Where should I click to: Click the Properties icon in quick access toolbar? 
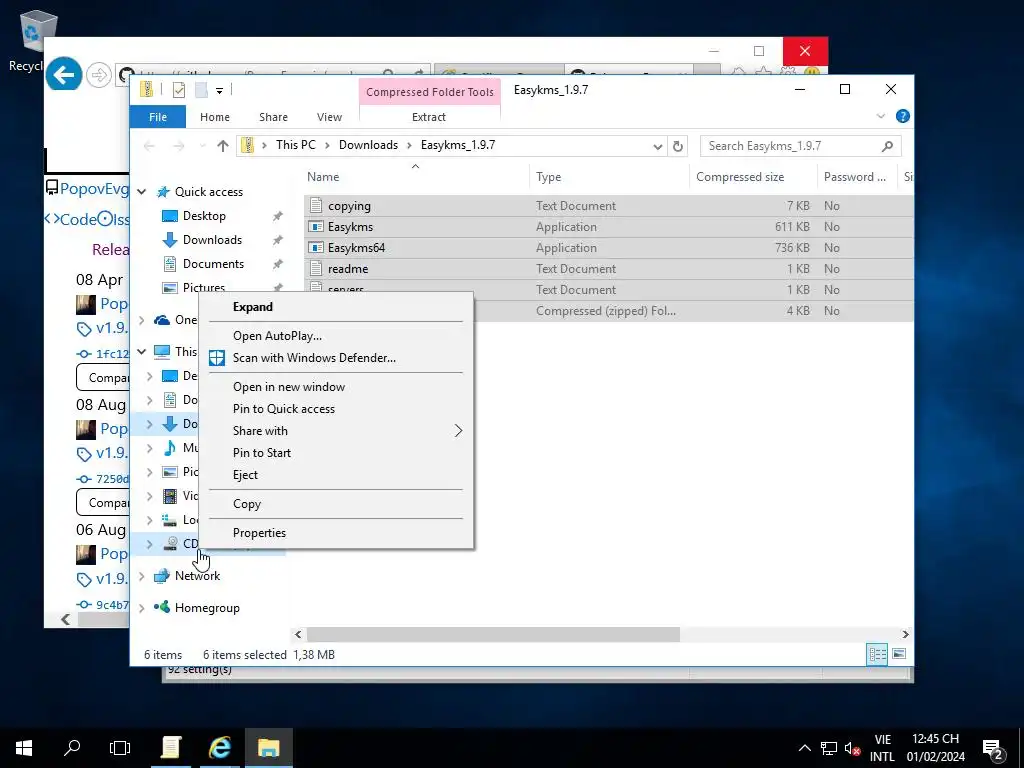[179, 90]
